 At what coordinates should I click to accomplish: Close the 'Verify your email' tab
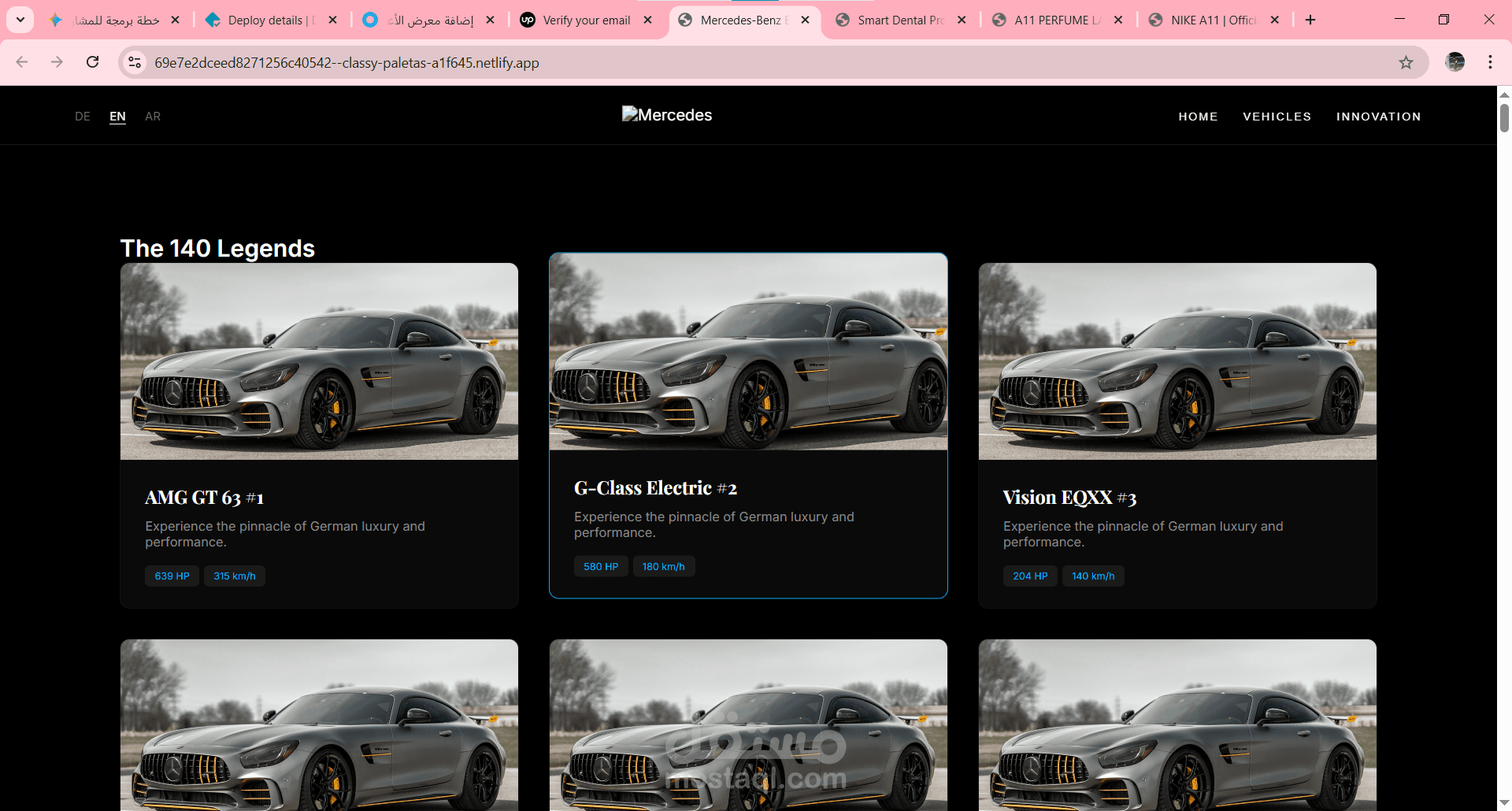click(x=647, y=20)
